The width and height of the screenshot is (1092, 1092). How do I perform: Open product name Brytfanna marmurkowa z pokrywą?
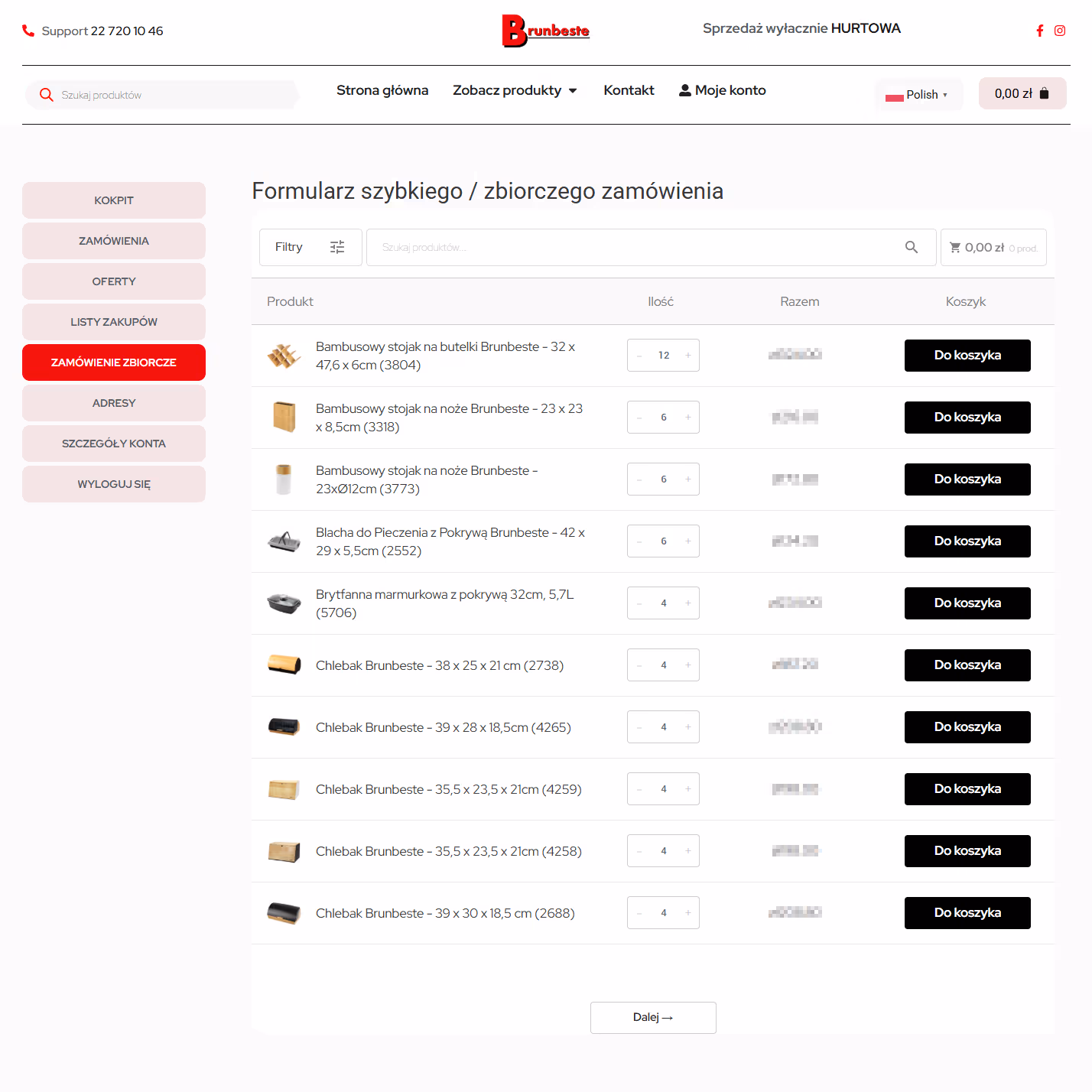[x=445, y=603]
